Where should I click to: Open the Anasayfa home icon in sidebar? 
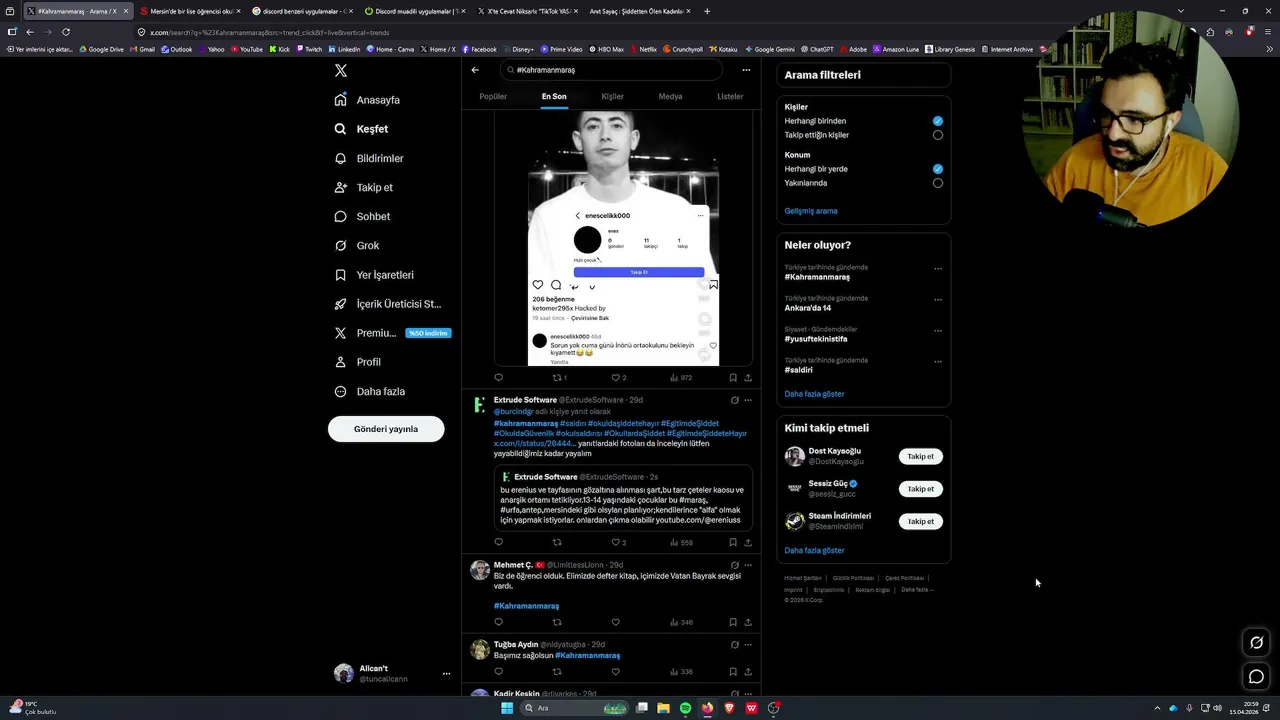(341, 100)
